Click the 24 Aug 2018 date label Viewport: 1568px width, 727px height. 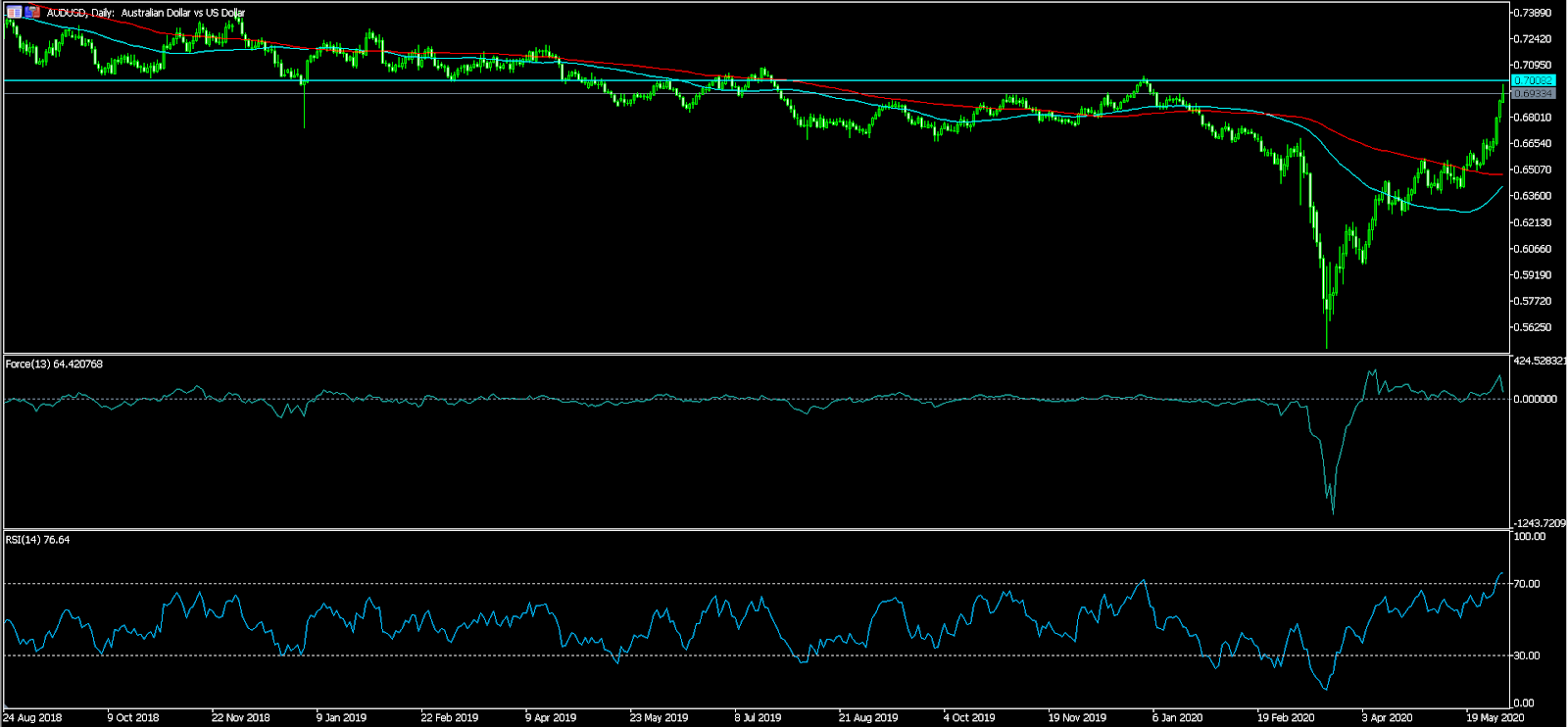point(32,718)
